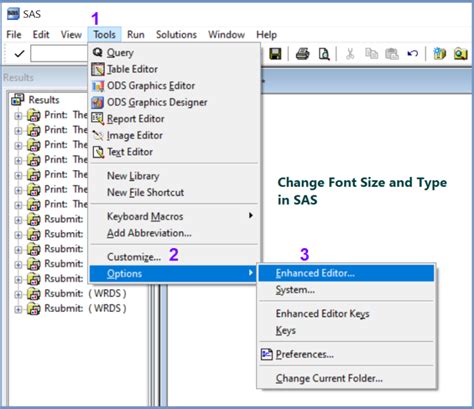Open the Edit menu
This screenshot has height=409, width=474.
click(41, 35)
